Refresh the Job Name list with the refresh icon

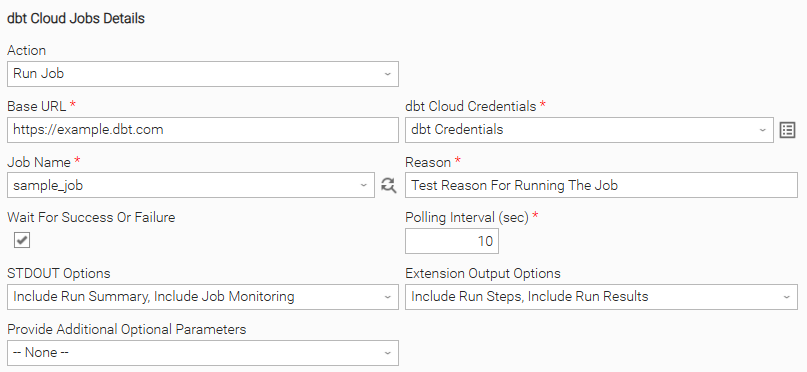(389, 185)
